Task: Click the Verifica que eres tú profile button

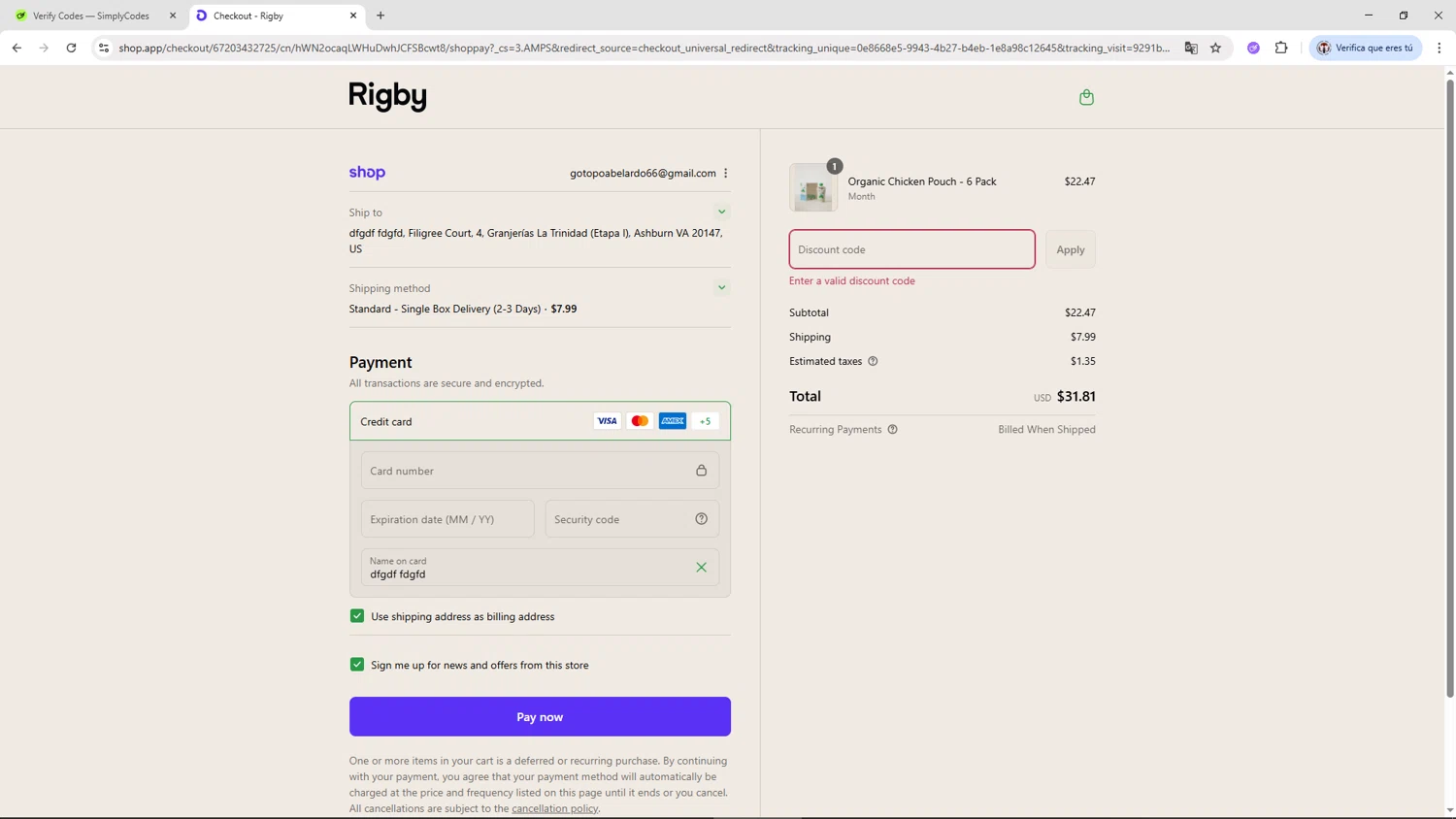Action: pyautogui.click(x=1366, y=48)
